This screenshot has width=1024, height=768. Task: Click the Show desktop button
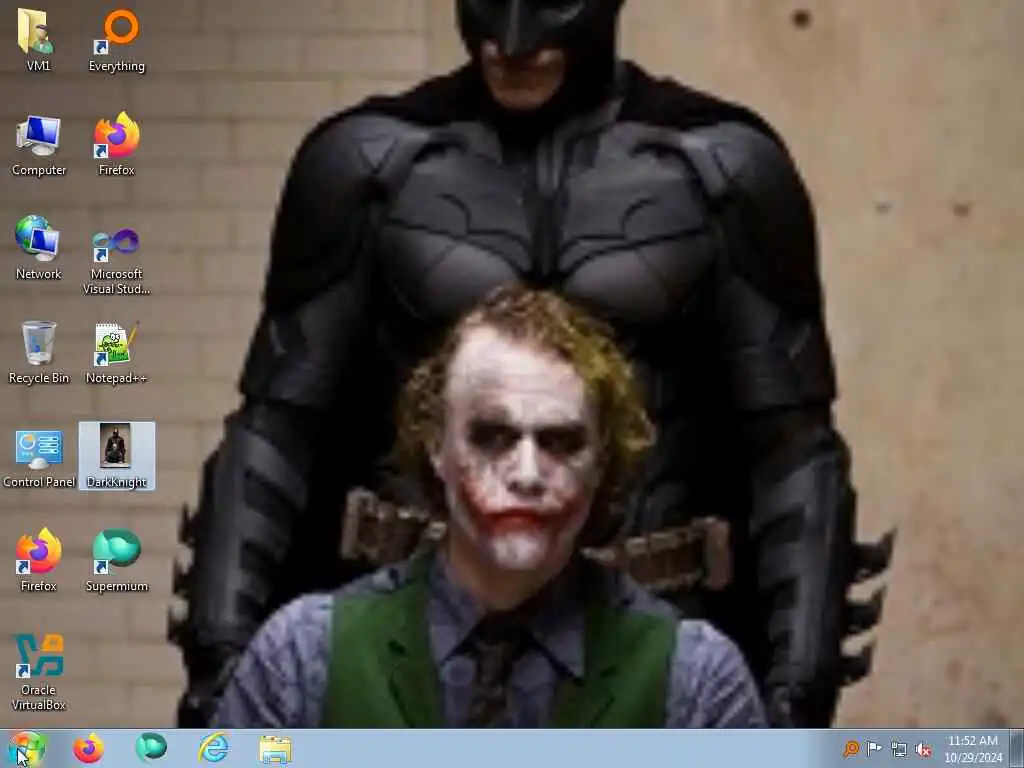[1017, 748]
